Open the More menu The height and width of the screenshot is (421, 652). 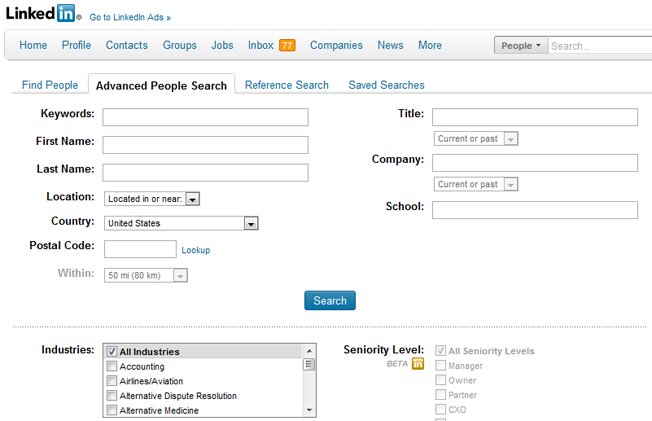point(430,45)
